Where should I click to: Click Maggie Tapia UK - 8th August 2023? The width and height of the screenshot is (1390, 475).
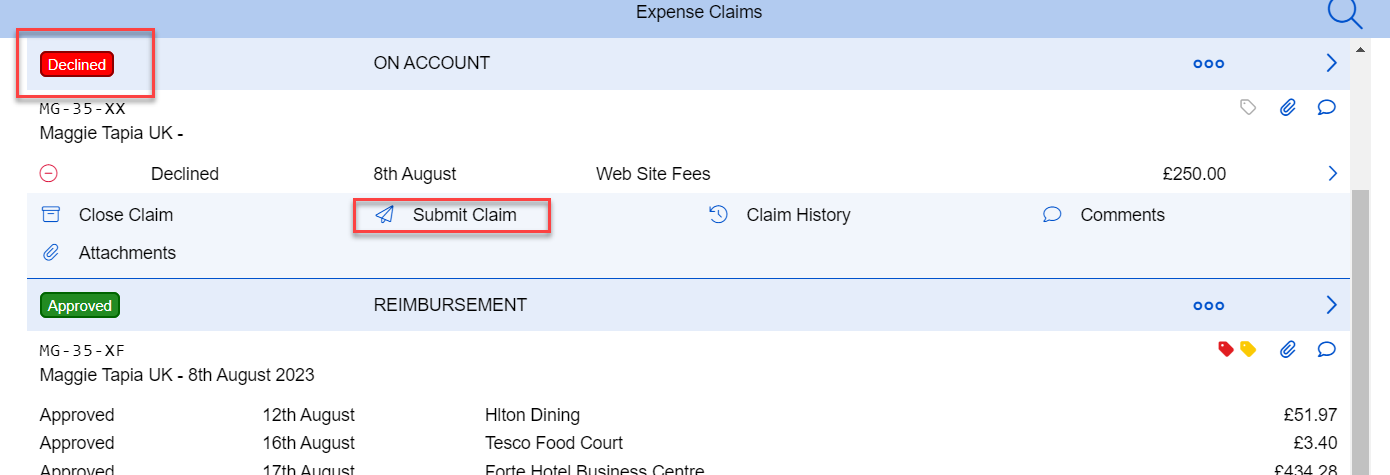tap(177, 375)
